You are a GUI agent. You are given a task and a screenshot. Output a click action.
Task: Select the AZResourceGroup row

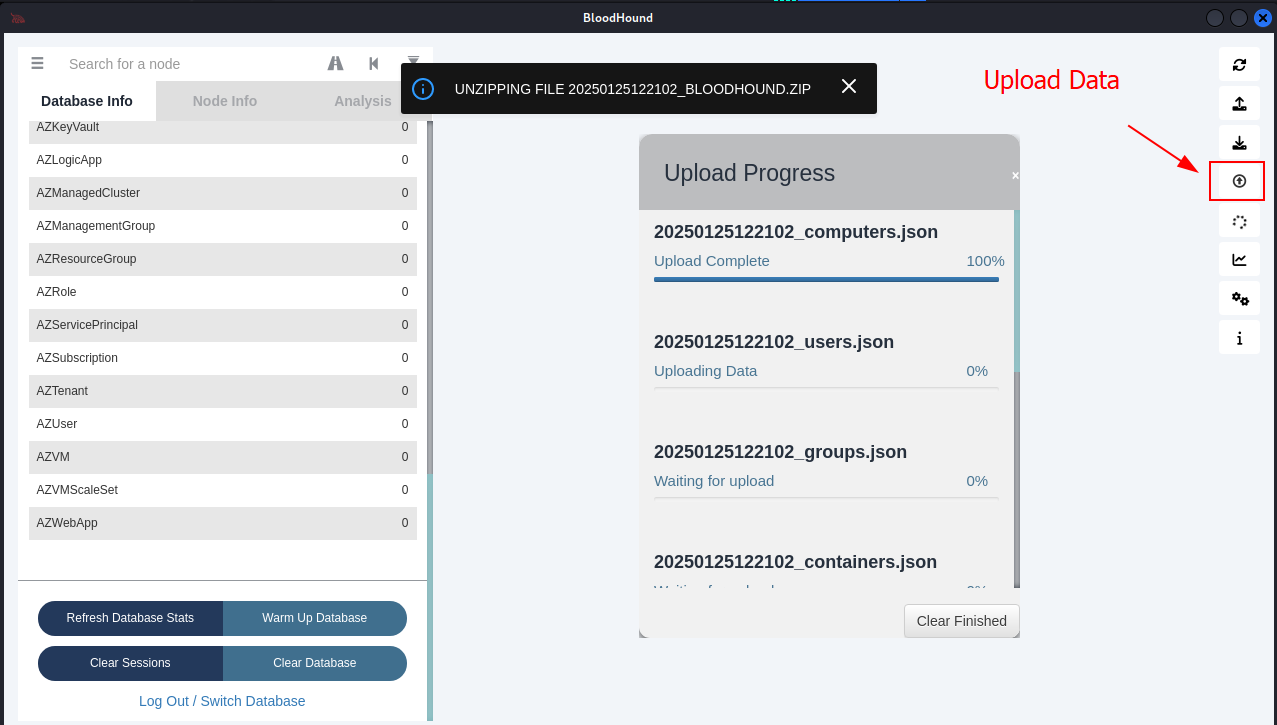click(223, 259)
